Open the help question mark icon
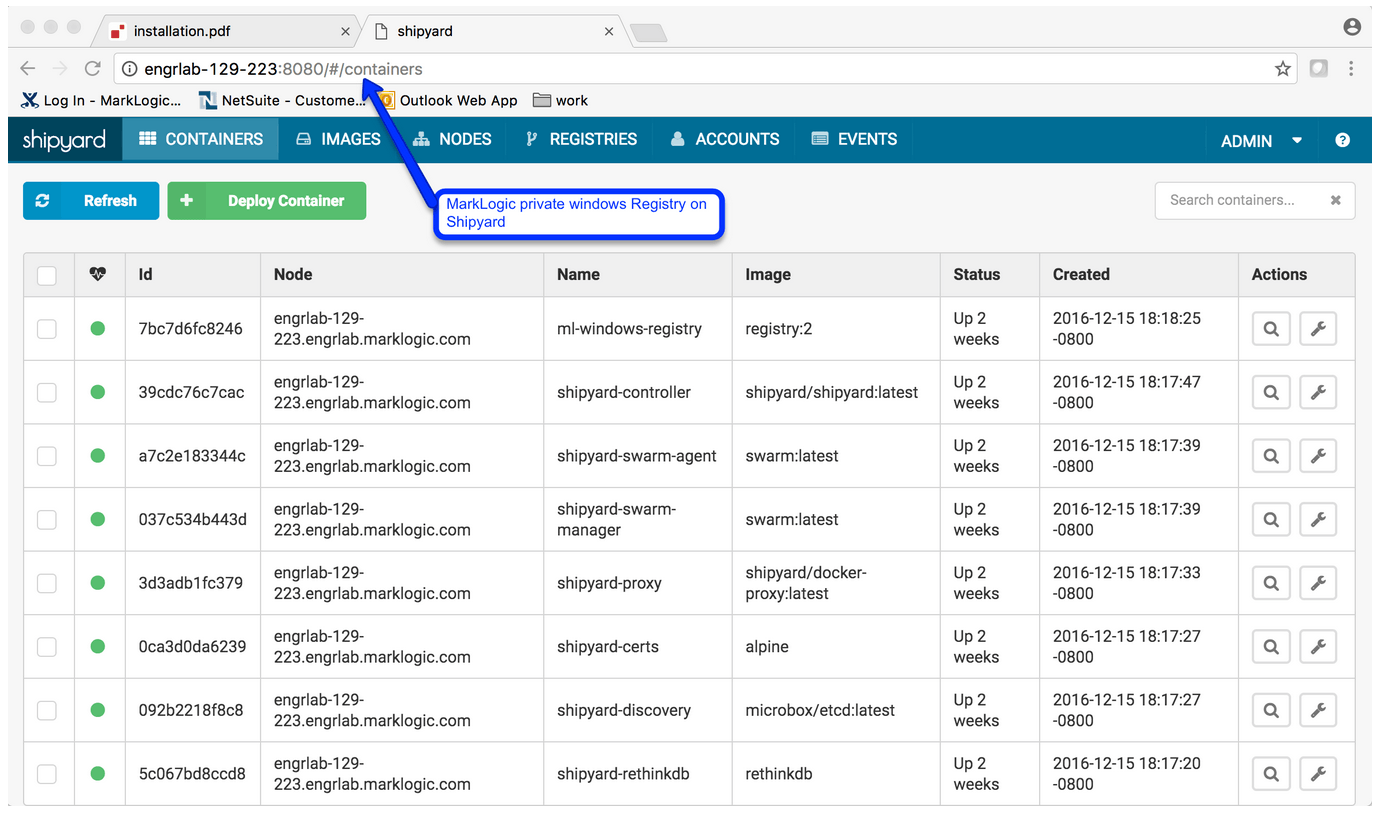Image resolution: width=1378 pixels, height=826 pixels. [x=1342, y=140]
